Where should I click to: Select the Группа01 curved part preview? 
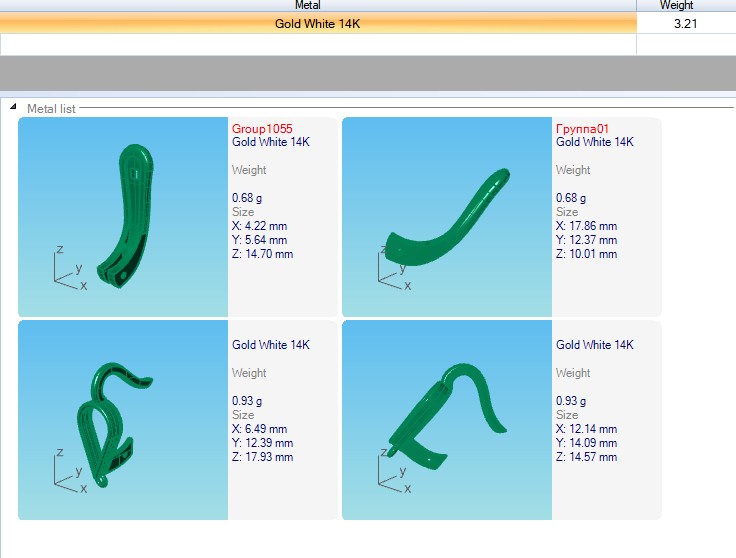pos(447,216)
